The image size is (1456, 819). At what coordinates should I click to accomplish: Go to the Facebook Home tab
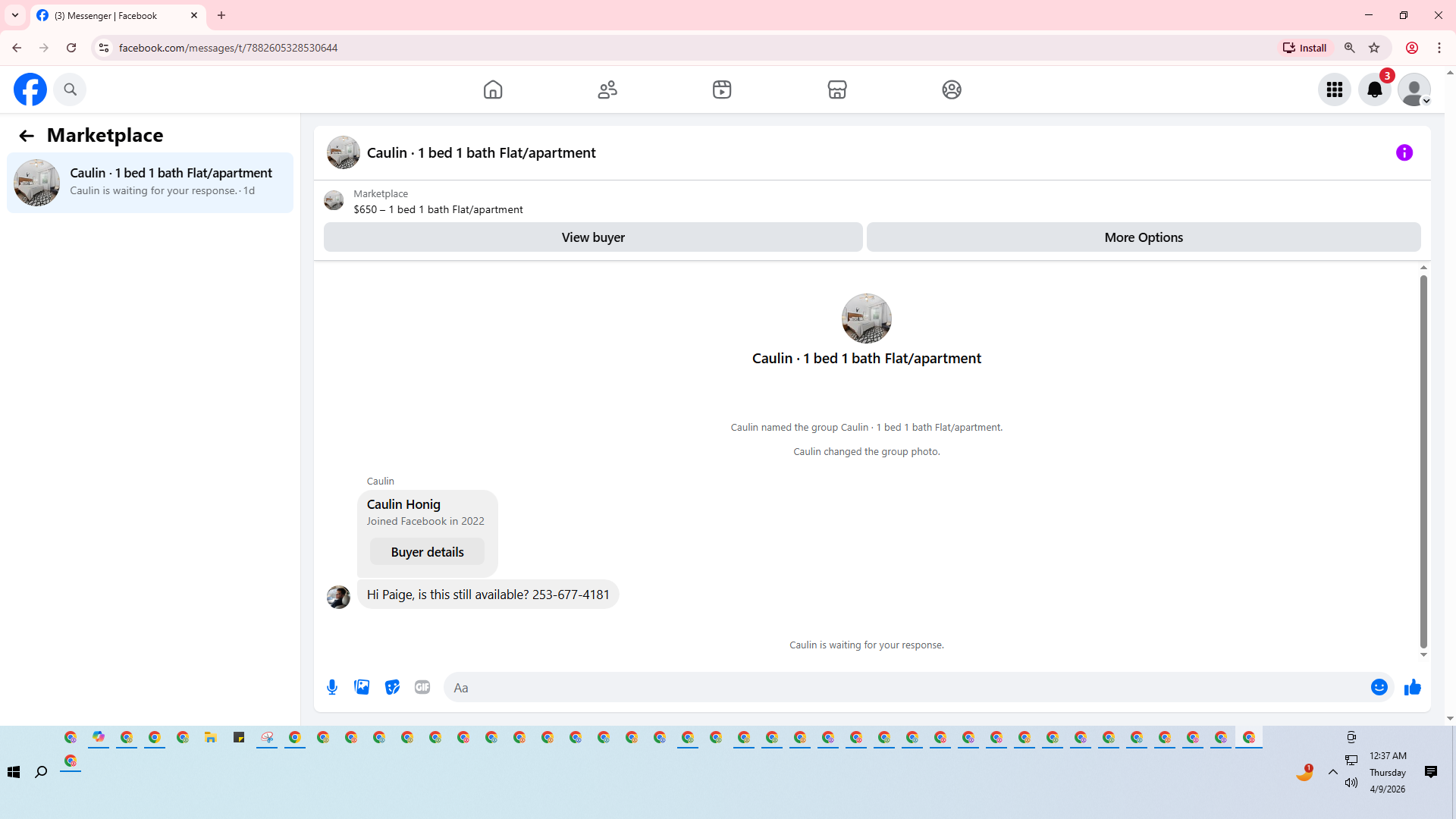pos(493,90)
